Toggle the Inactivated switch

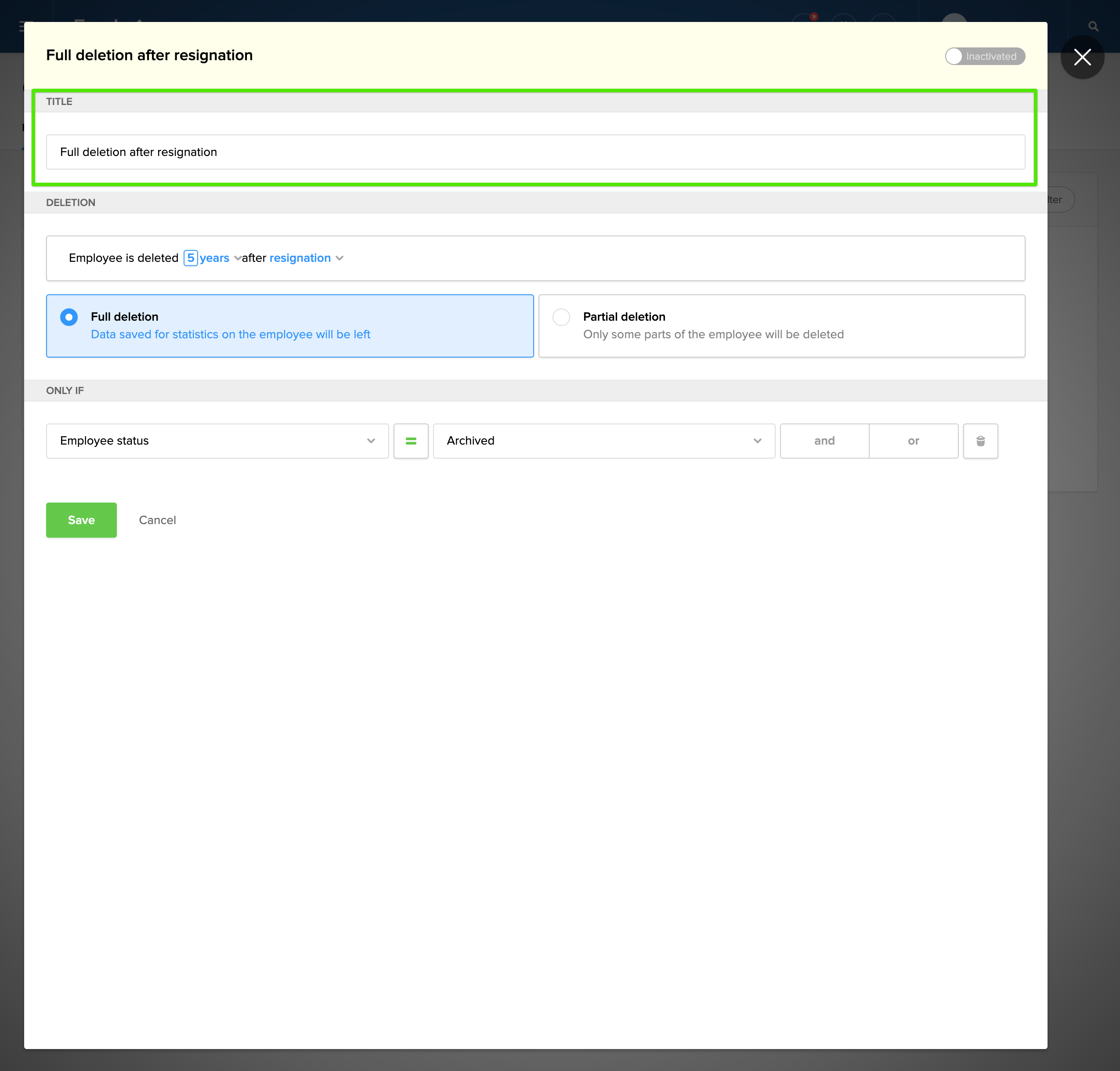click(984, 56)
